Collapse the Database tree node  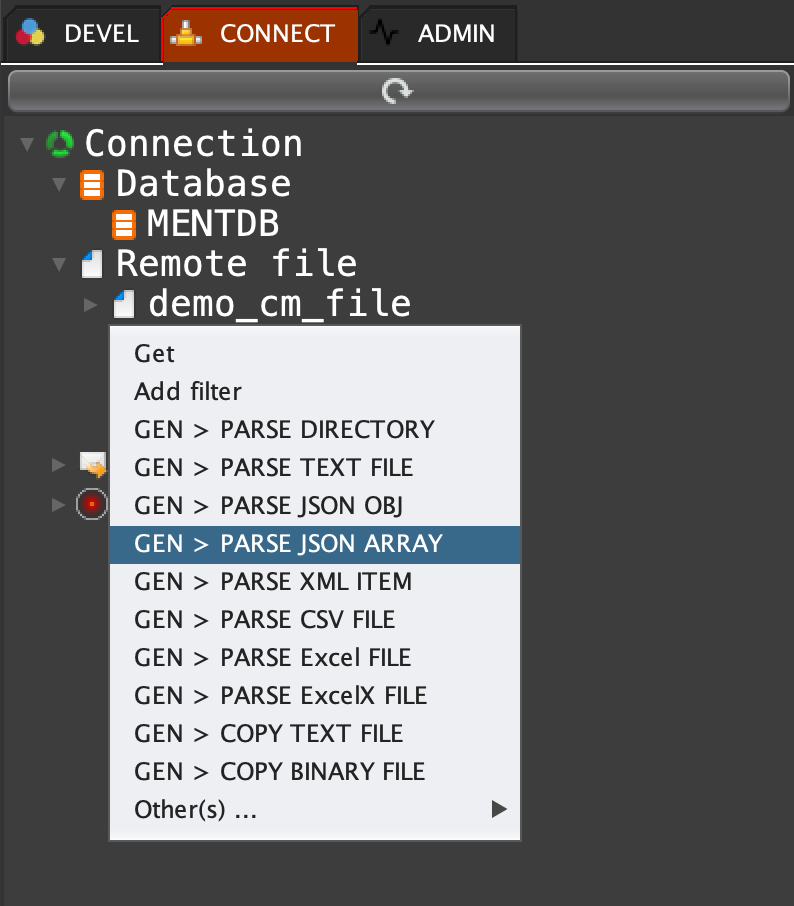[x=60, y=185]
